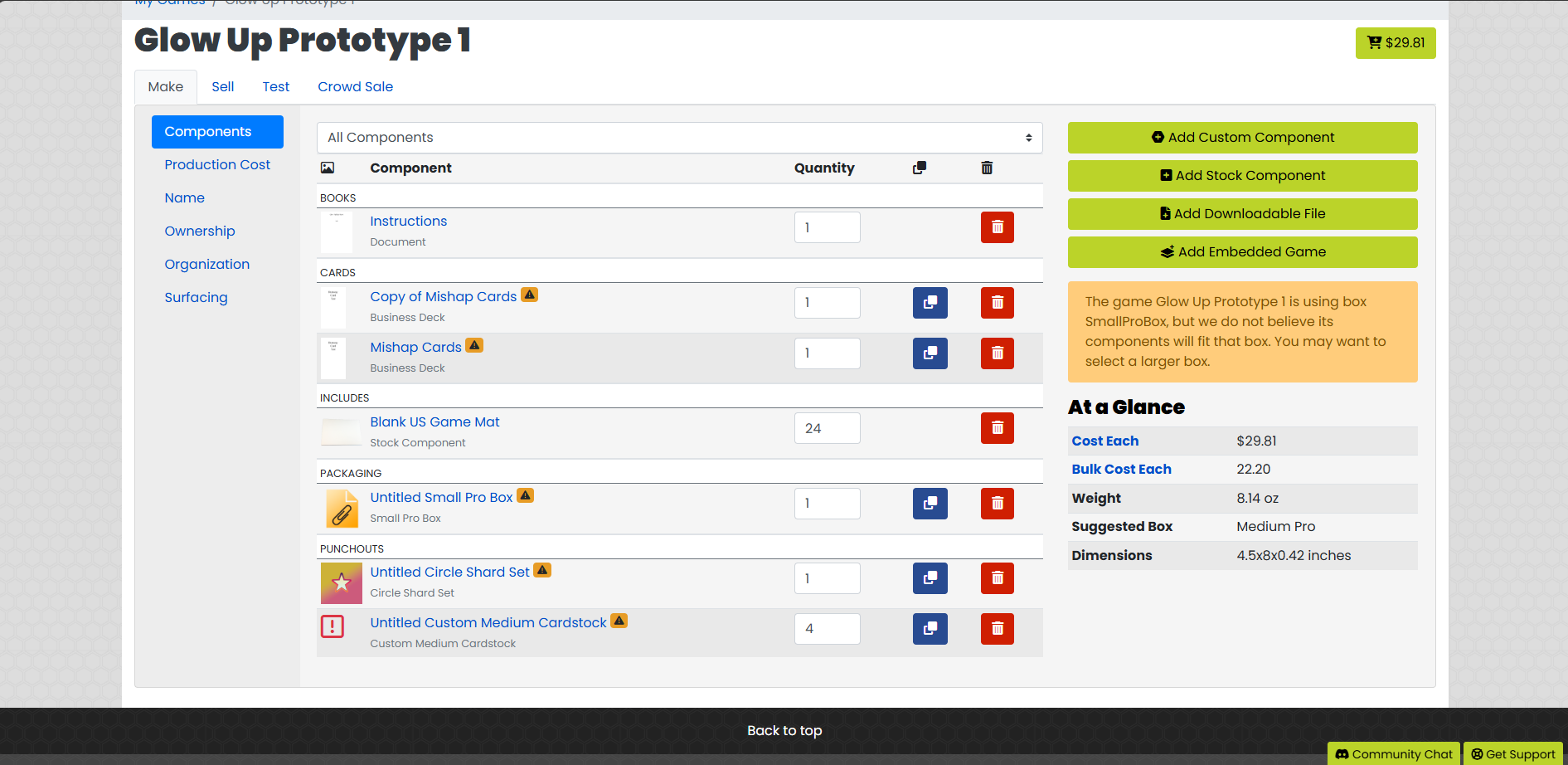The image size is (1568, 765).
Task: Open the $29.81 shopping cart button
Action: 1395,43
